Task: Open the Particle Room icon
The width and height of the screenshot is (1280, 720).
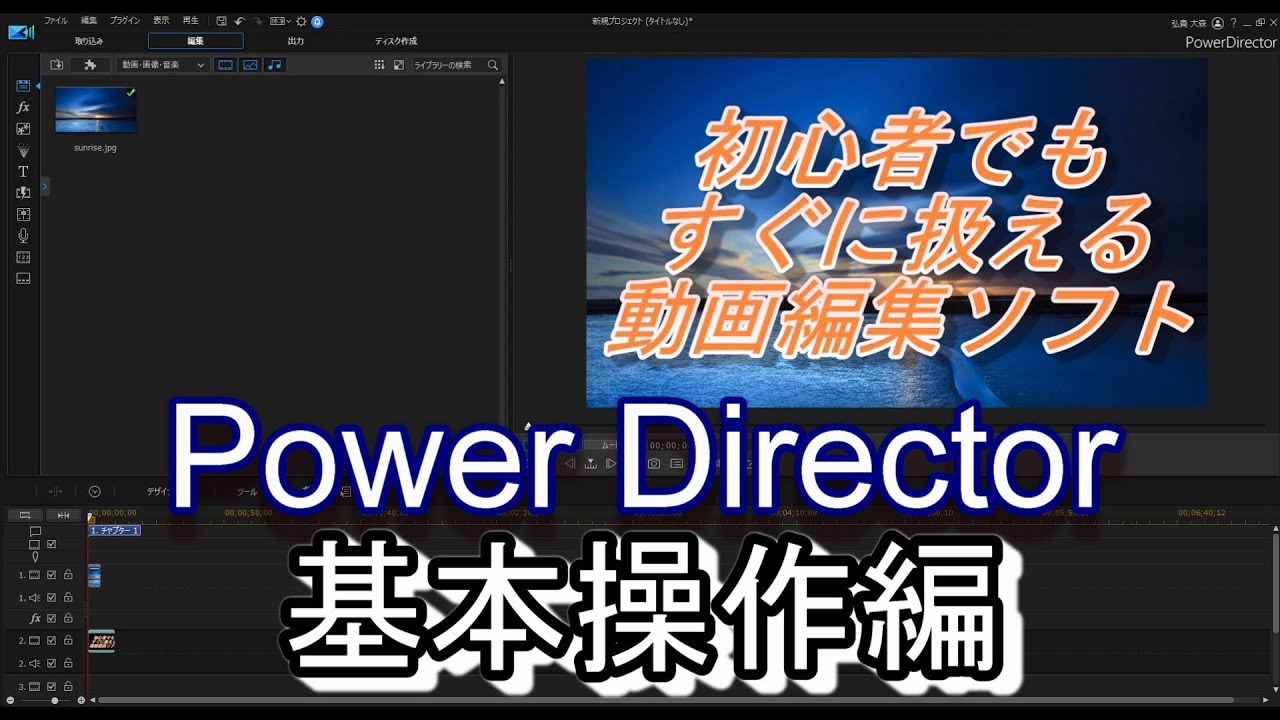Action: click(23, 150)
